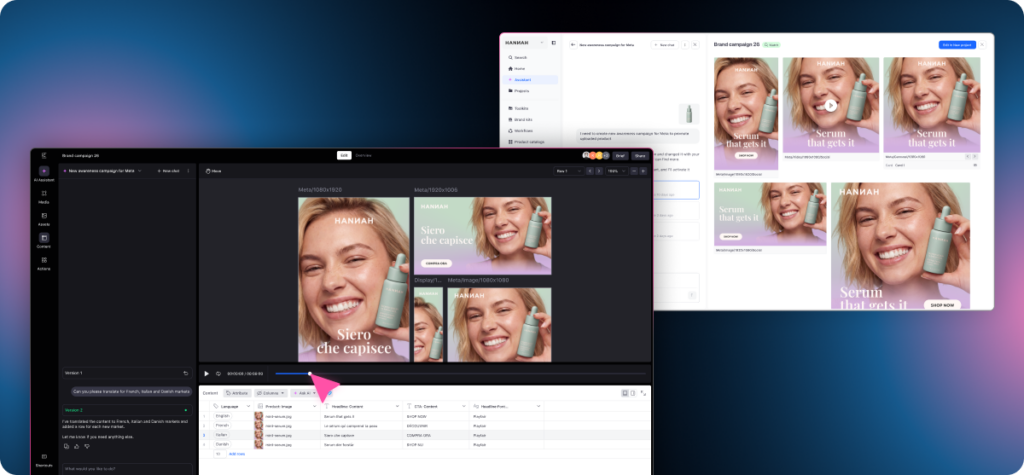
Task: Play the video ad in Brand campaign 26 preview
Action: (x=830, y=105)
